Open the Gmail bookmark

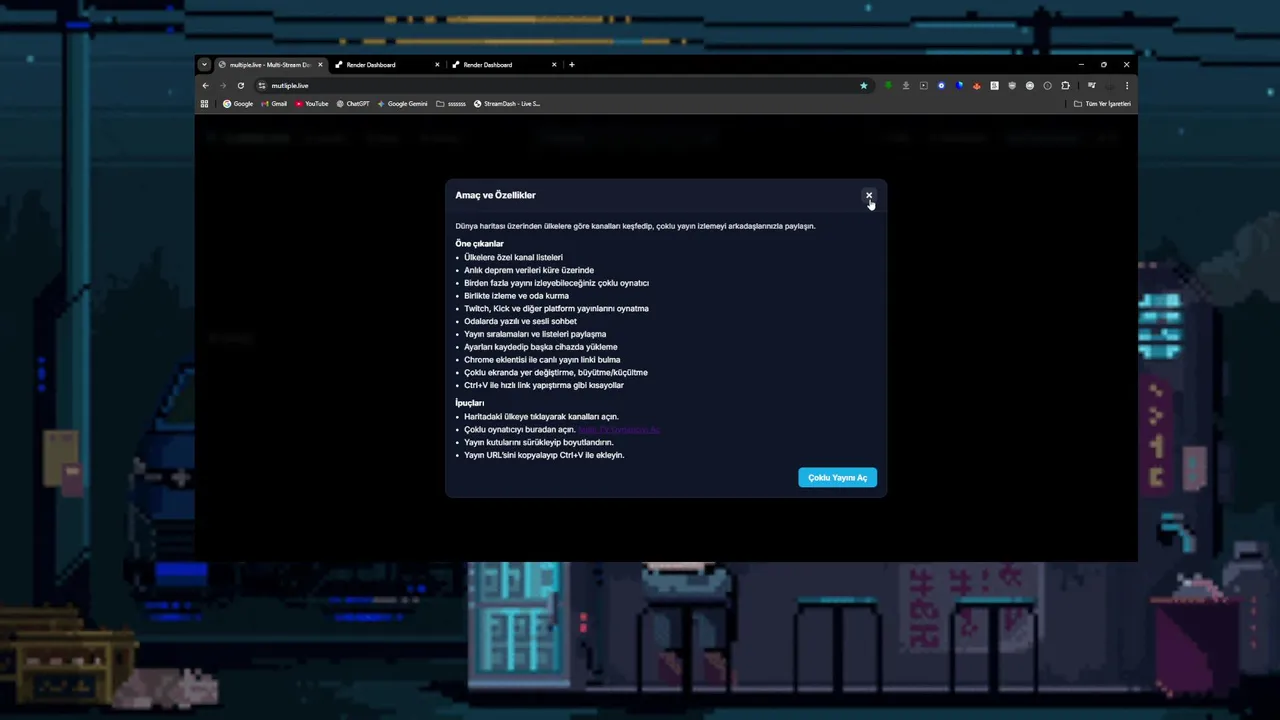(274, 104)
